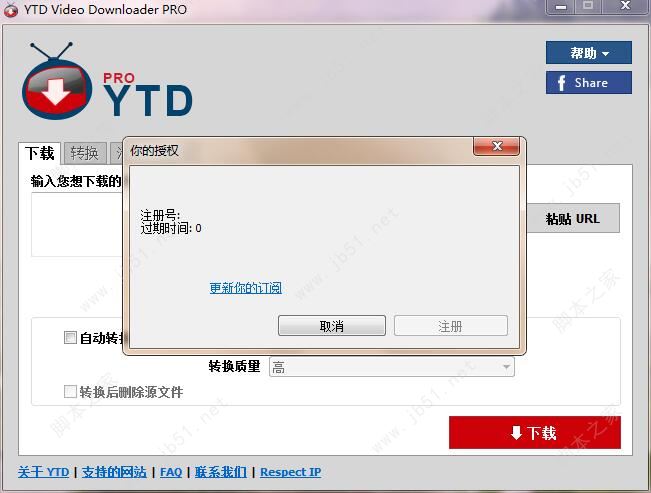Viewport: 651px width, 493px height.
Task: Close the 你的授权 dialog
Action: pos(497,146)
